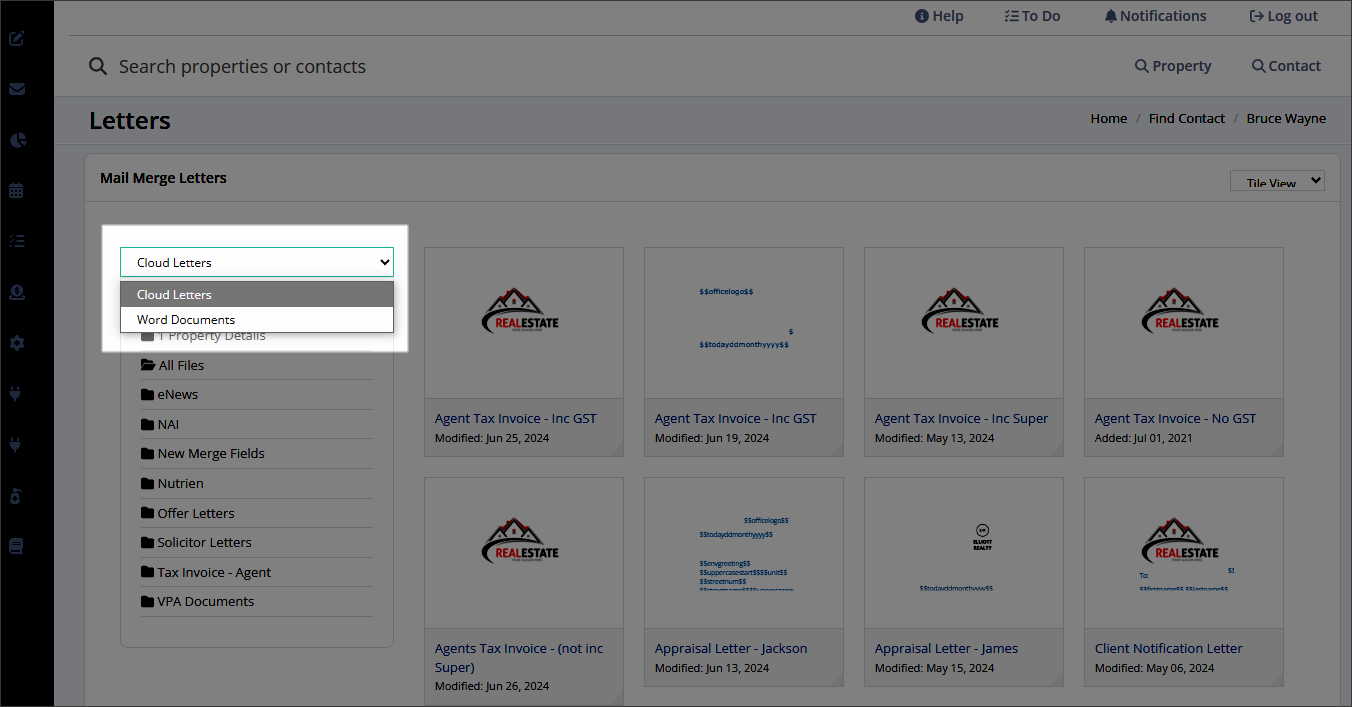
Task: Click the folder icon beside Solicitor Letters
Action: click(x=148, y=542)
